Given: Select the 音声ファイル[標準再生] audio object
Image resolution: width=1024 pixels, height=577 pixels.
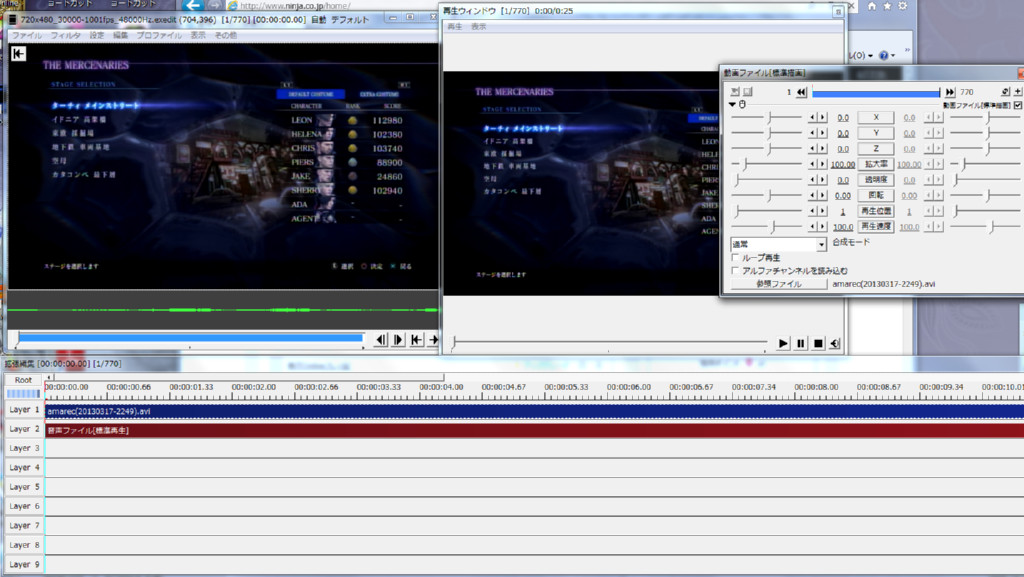Looking at the screenshot, I should tap(534, 430).
